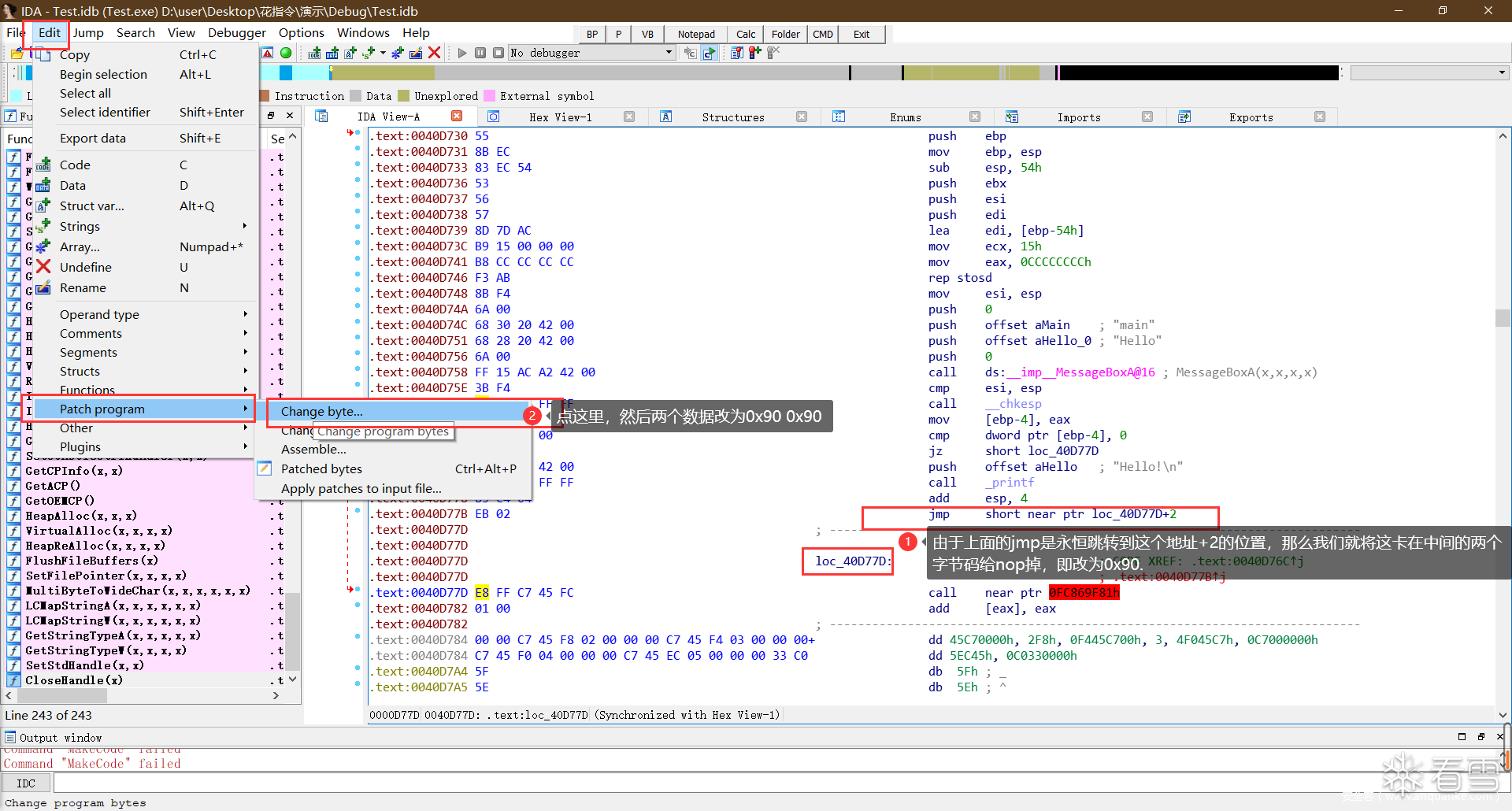1512x811 pixels.
Task: Click the BP button
Action: (x=592, y=34)
